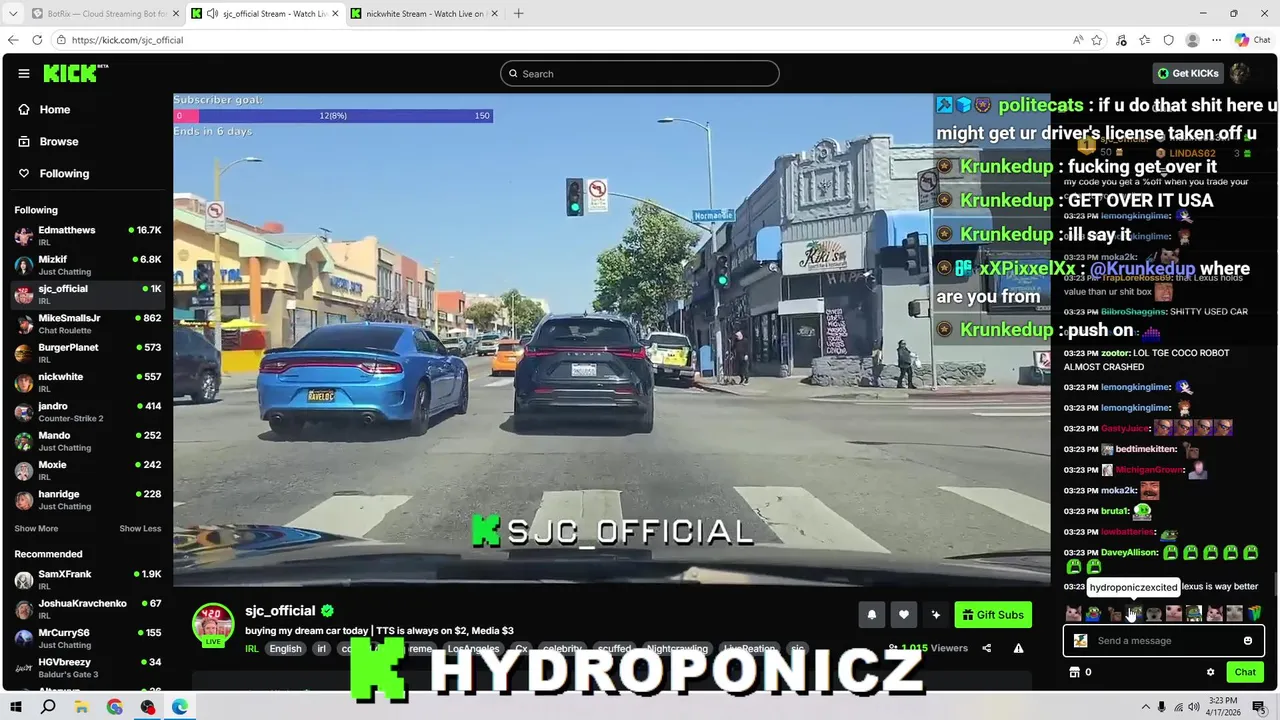1280x720 pixels.
Task: Open Windows taskbar search
Action: click(48, 707)
